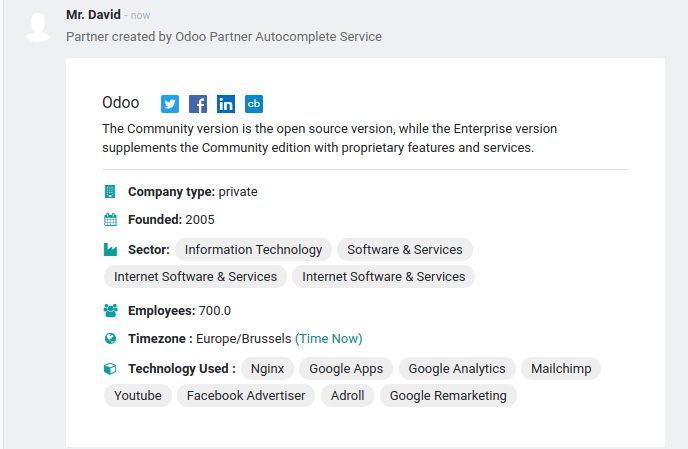Screen dimensions: 688x449
Task: Select the Google Remarketing tag
Action: tap(448, 395)
